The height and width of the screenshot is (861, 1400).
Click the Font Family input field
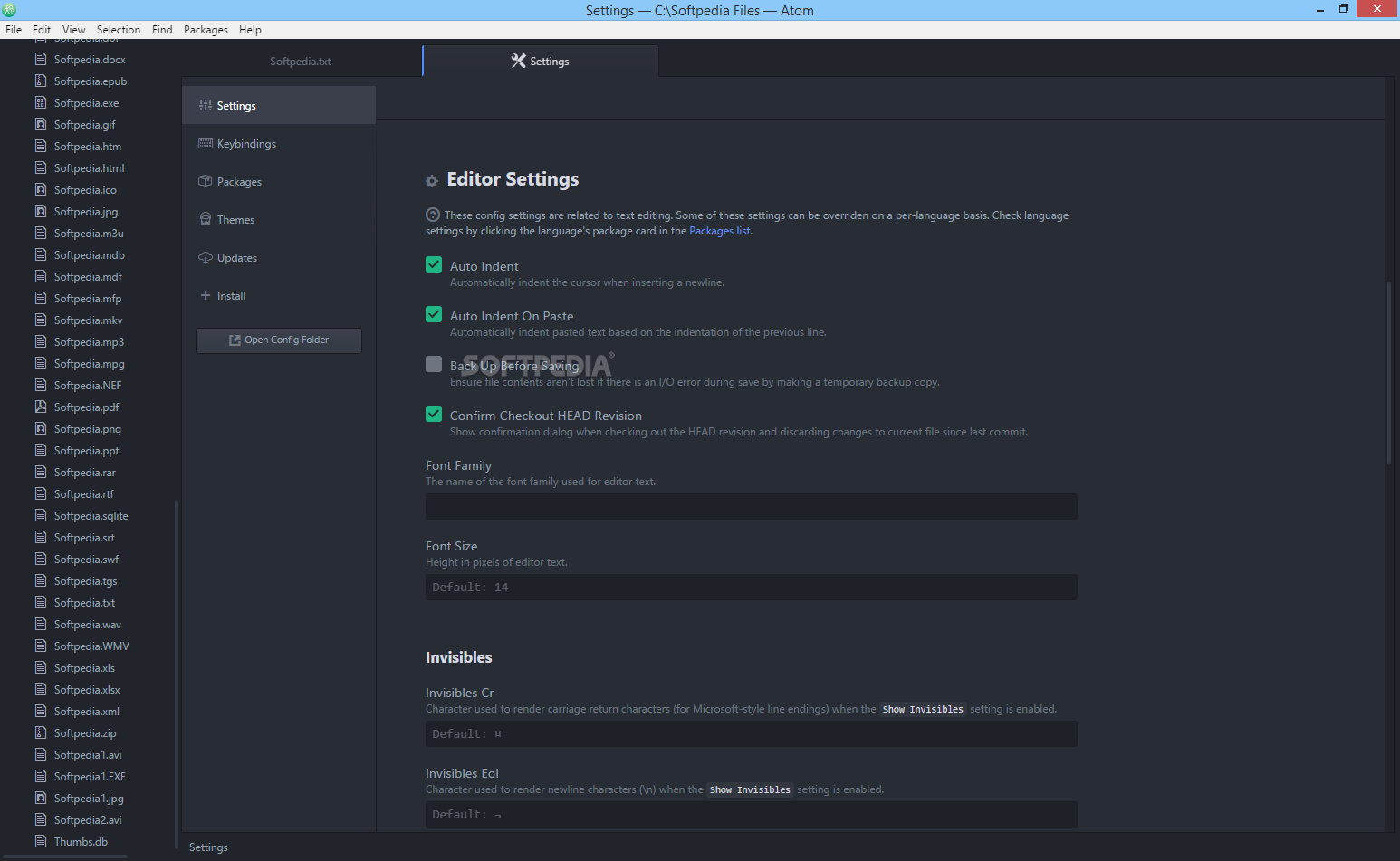click(x=752, y=506)
